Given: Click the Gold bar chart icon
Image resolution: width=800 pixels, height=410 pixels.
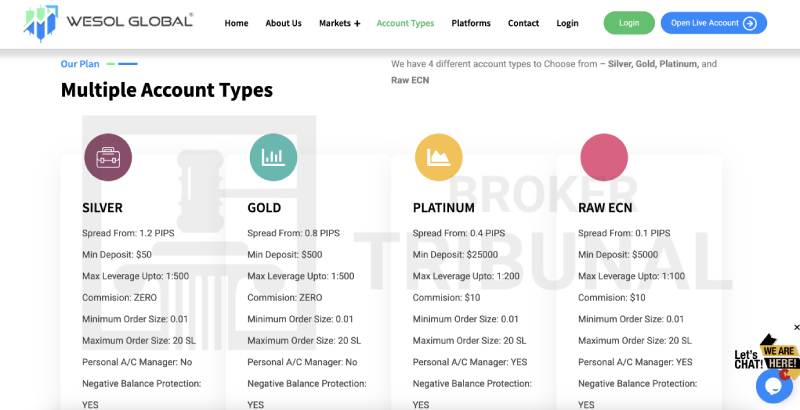Looking at the screenshot, I should [x=273, y=157].
